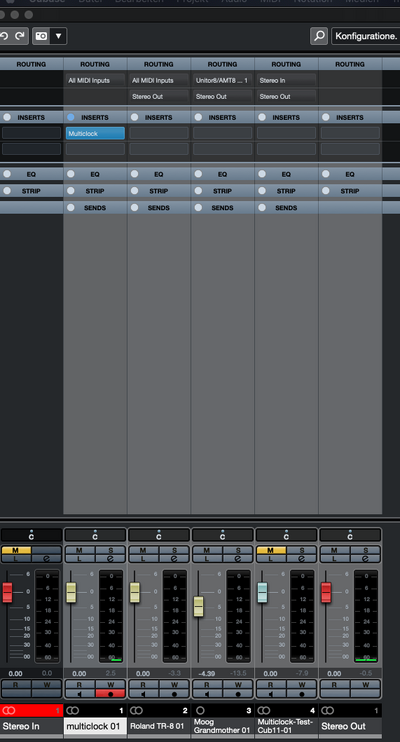Expand the STRIP section on Multiclock-Test-Cub11-01
Image resolution: width=400 pixels, height=742 pixels.
click(x=286, y=191)
